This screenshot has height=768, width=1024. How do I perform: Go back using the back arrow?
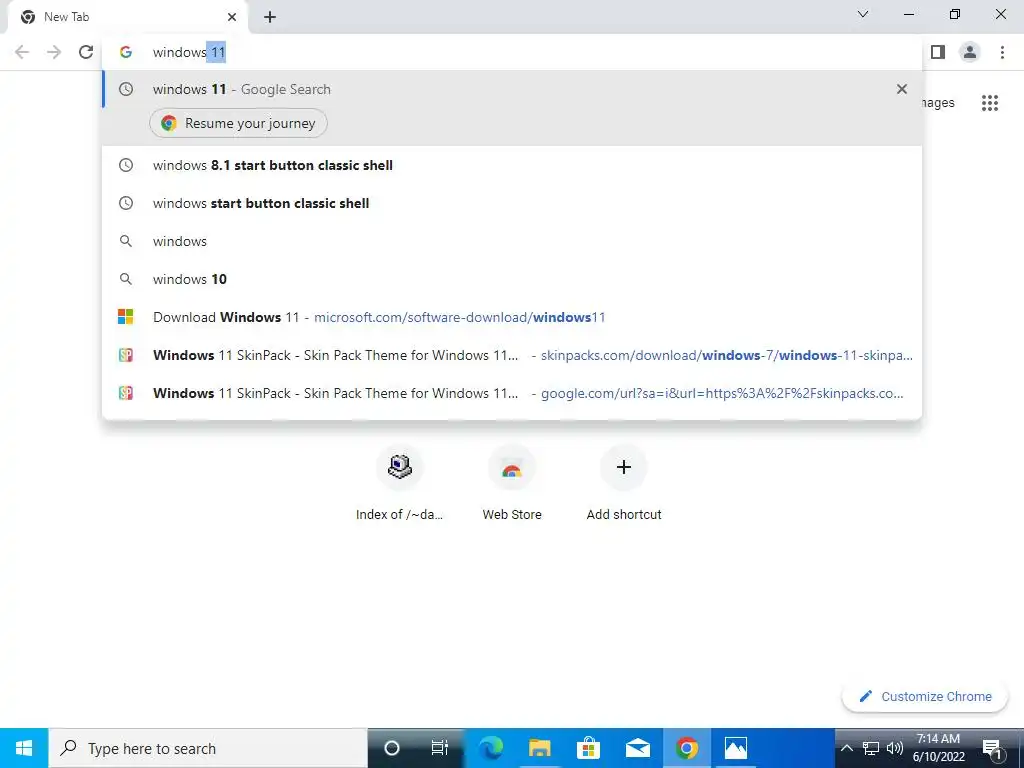[22, 52]
